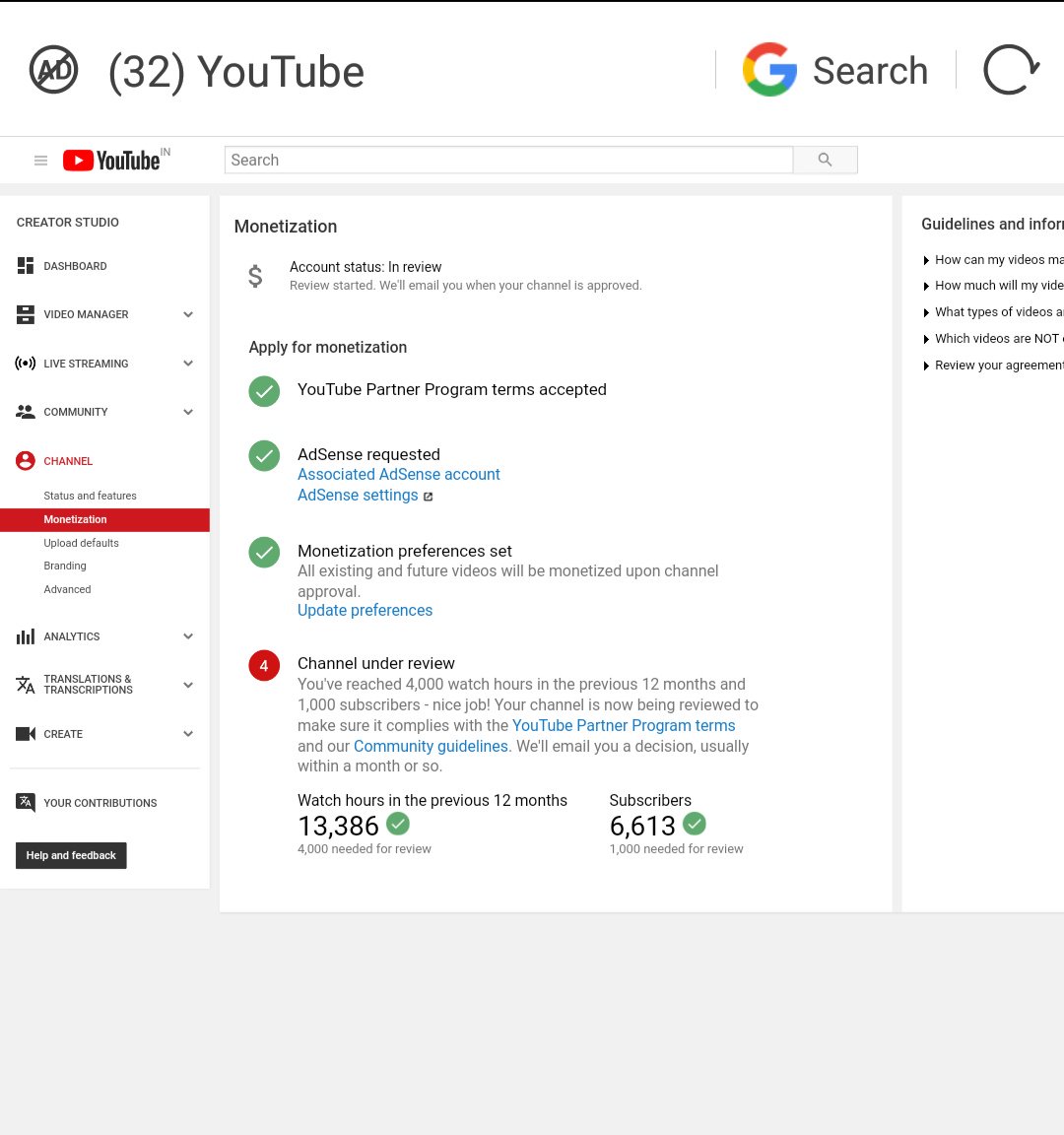
Task: Click the Help and feedback button
Action: pyautogui.click(x=71, y=855)
